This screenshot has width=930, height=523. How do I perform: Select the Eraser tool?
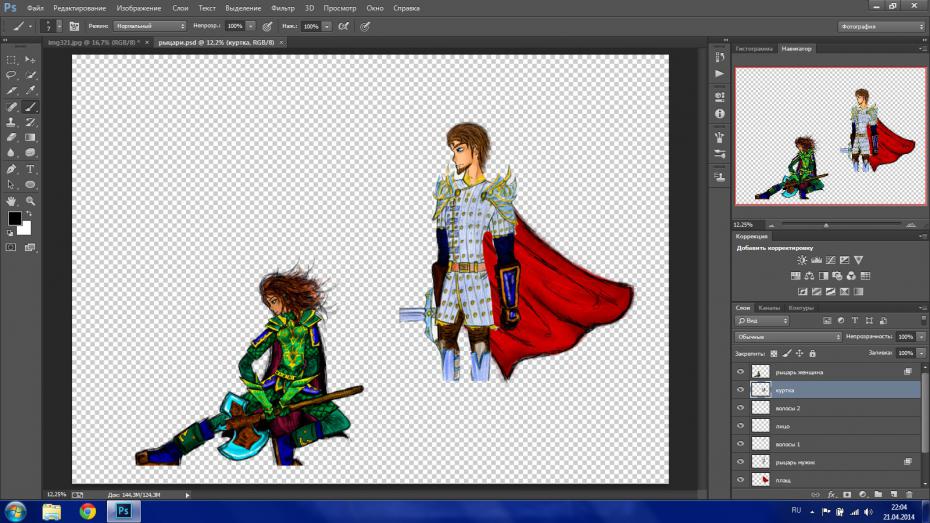(12, 138)
